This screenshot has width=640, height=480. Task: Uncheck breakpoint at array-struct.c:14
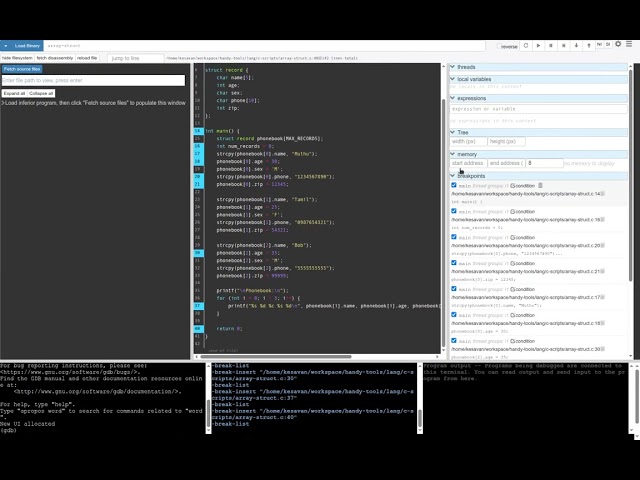pos(453,185)
